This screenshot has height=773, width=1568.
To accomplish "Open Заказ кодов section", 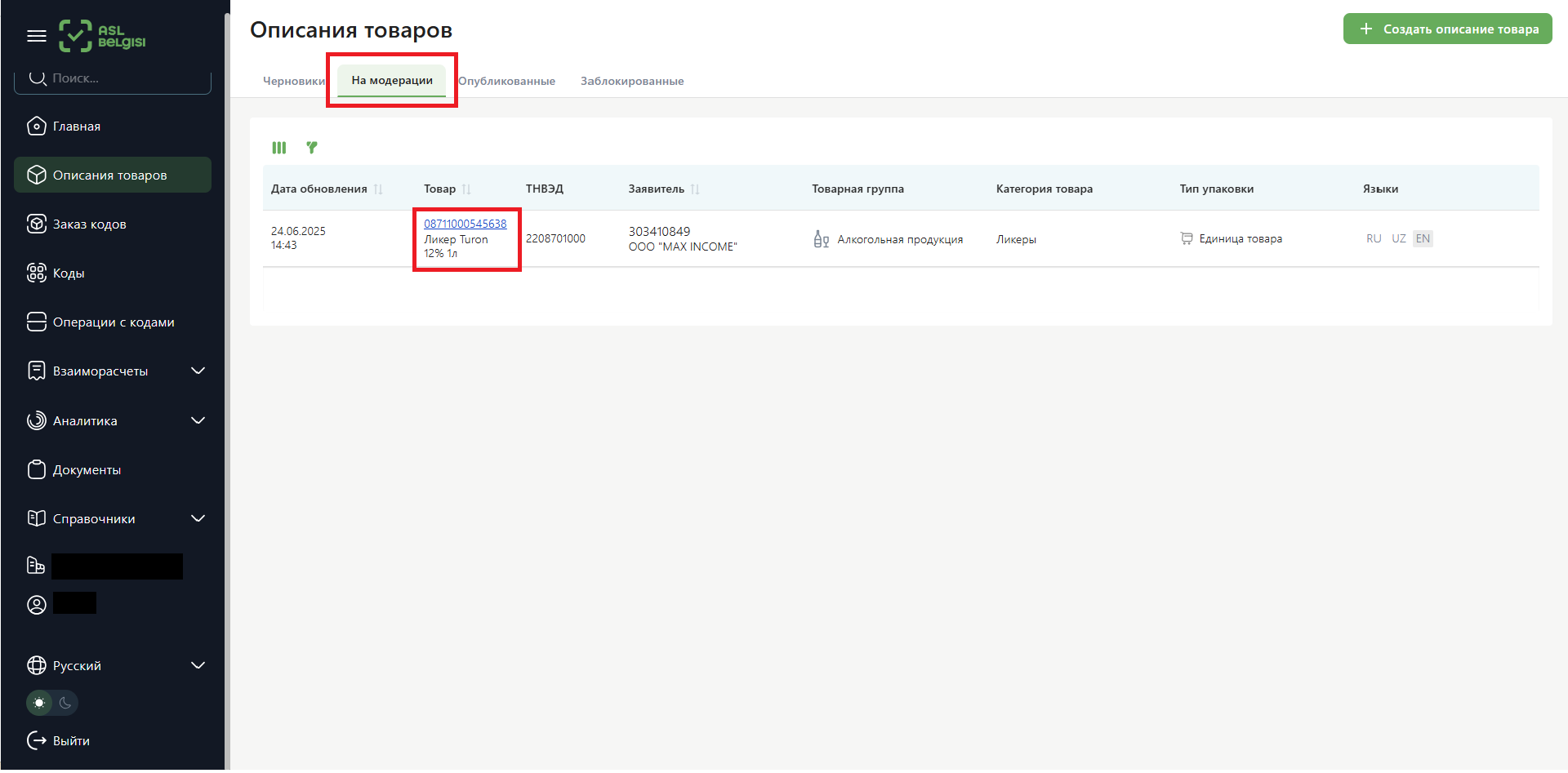I will tap(89, 224).
